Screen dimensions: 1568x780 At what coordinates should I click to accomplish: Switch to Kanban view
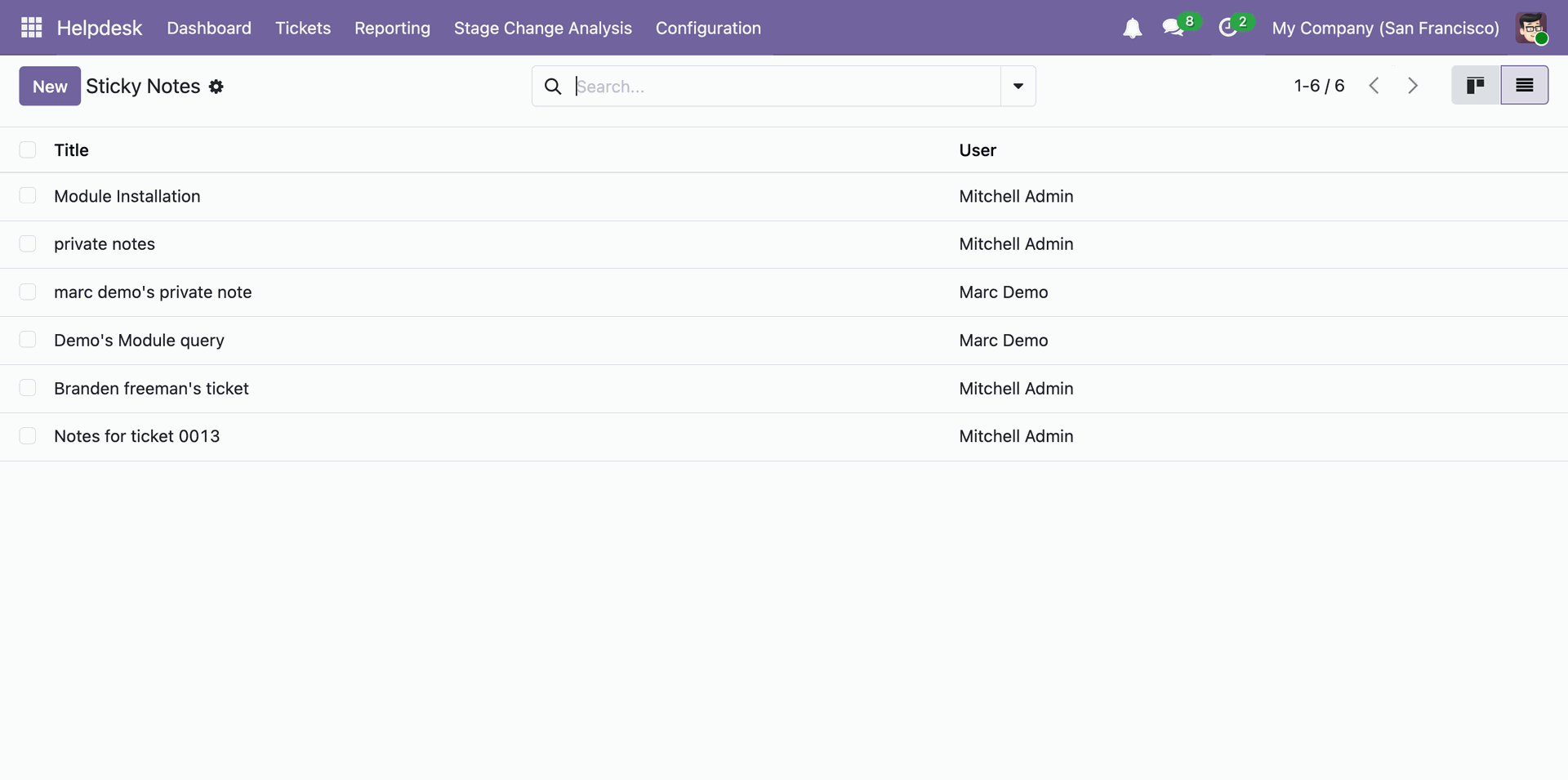pyautogui.click(x=1475, y=86)
